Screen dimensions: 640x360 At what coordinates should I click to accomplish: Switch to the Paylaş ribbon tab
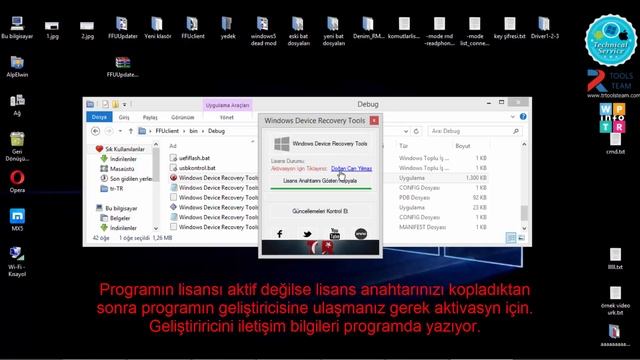coord(150,117)
